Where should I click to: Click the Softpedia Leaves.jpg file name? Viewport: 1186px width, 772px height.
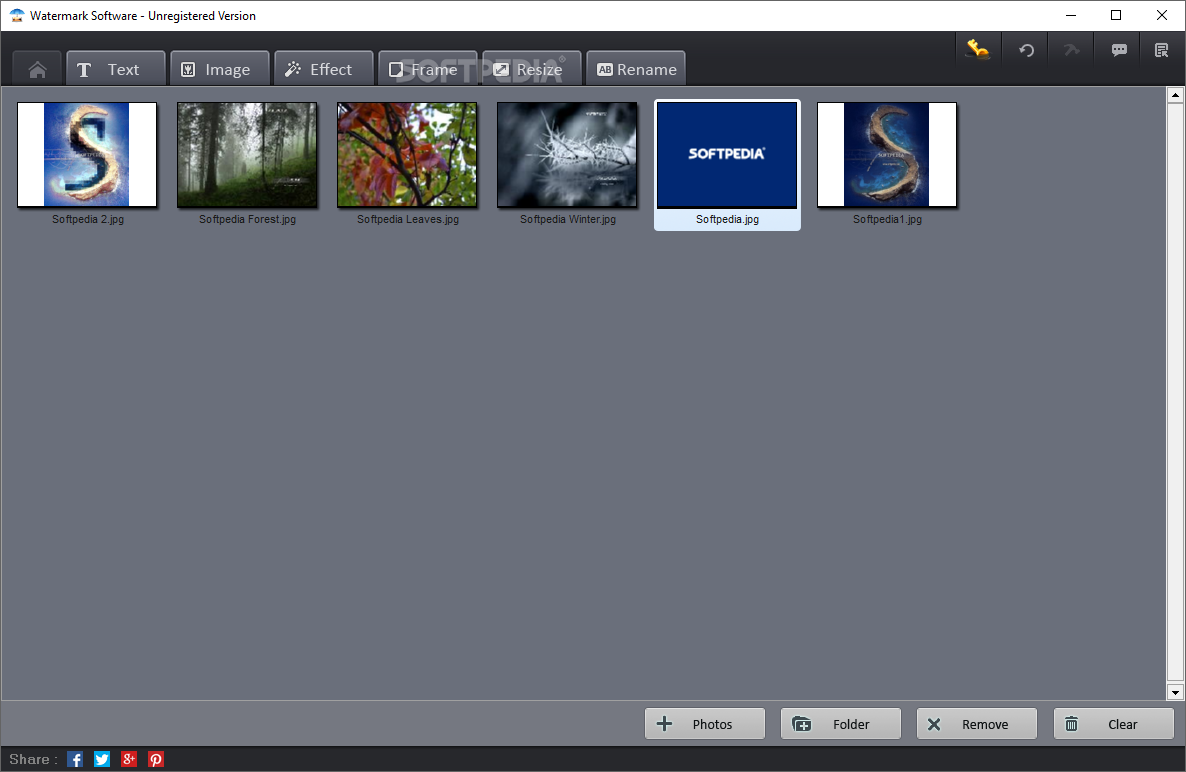pos(408,219)
